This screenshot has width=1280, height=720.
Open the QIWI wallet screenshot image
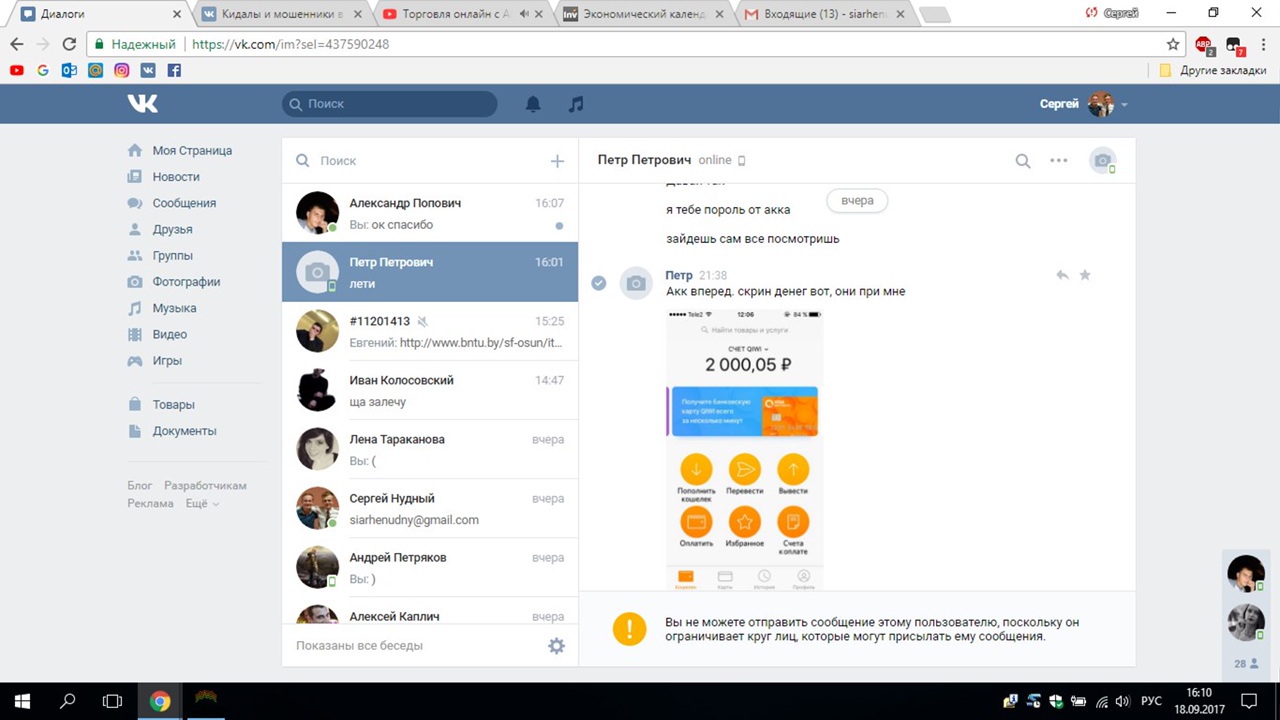pyautogui.click(x=744, y=450)
